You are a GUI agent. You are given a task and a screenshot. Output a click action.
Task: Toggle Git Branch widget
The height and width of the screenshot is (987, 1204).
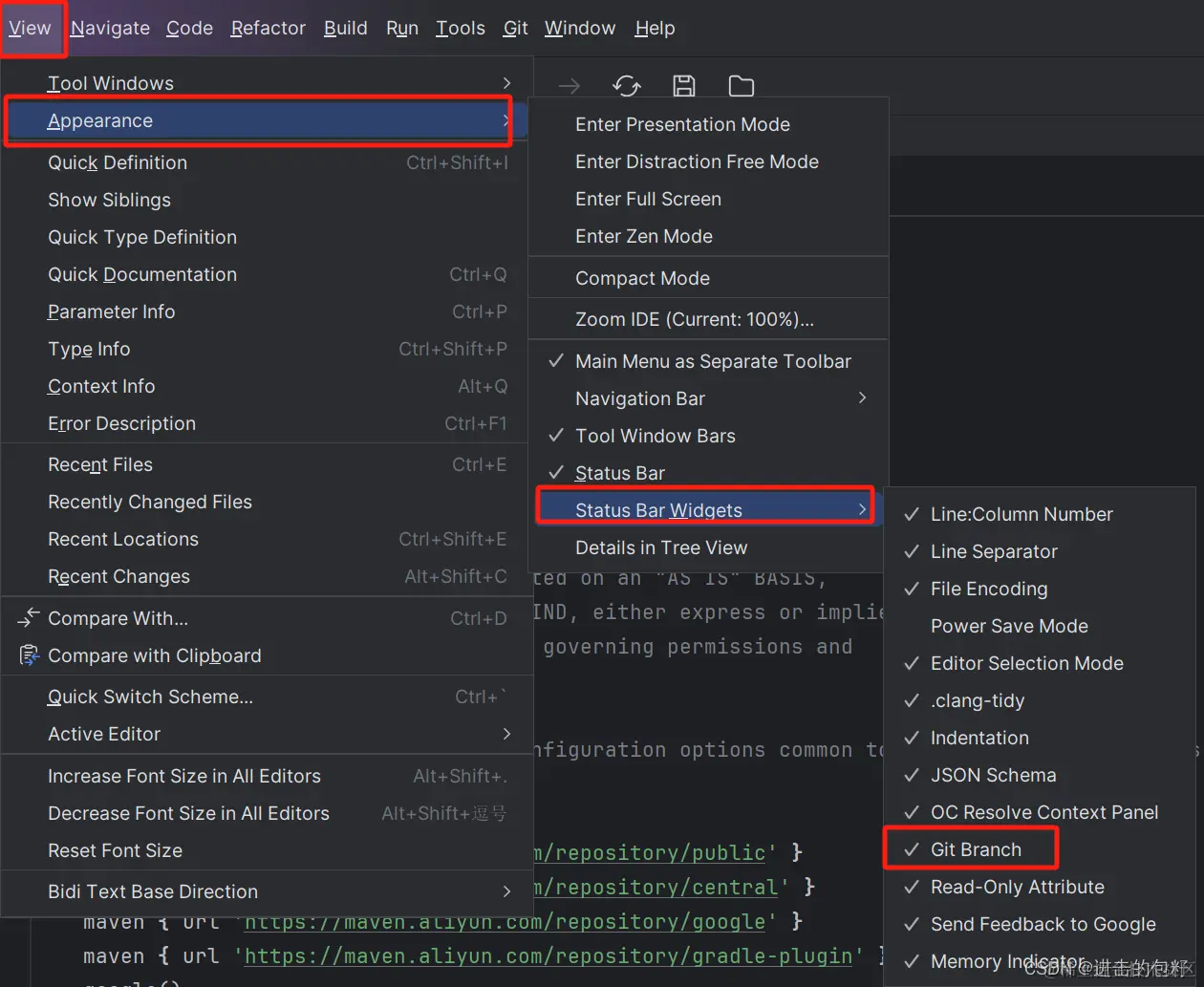click(x=1040, y=849)
